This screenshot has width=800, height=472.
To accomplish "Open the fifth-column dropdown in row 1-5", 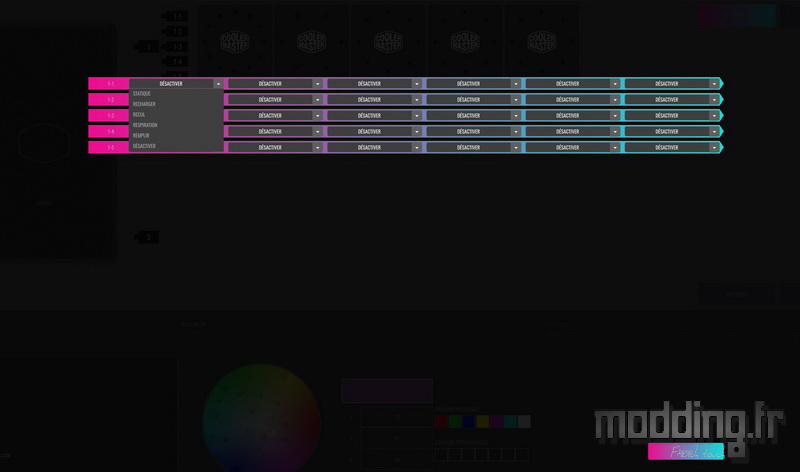I will pyautogui.click(x=573, y=147).
